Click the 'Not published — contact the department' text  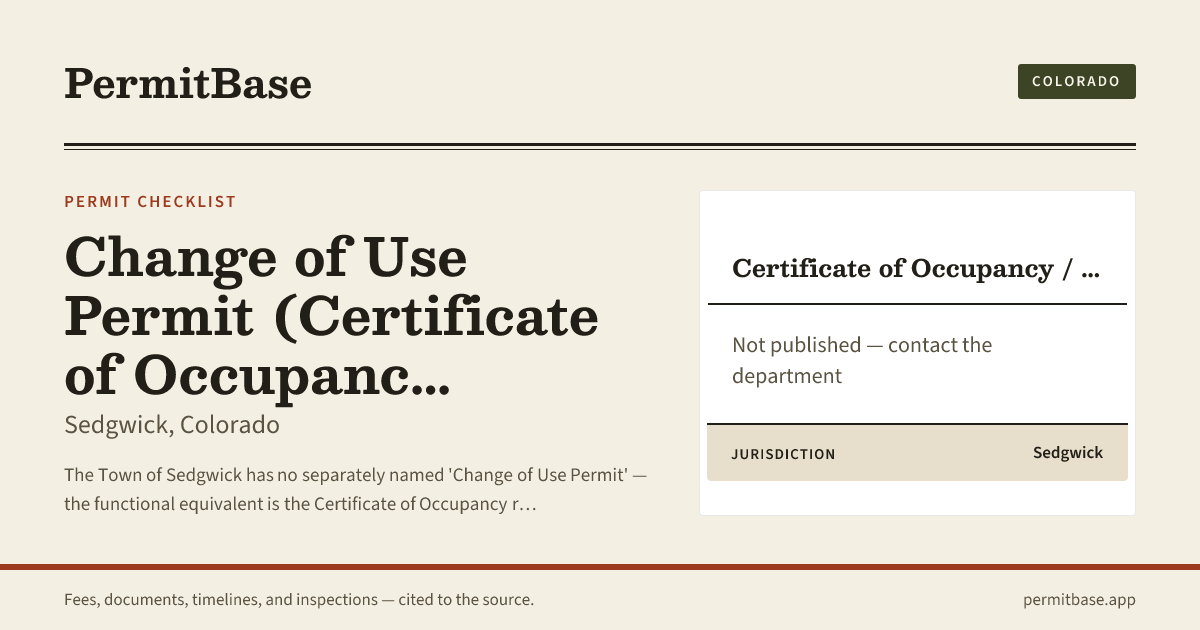[862, 360]
